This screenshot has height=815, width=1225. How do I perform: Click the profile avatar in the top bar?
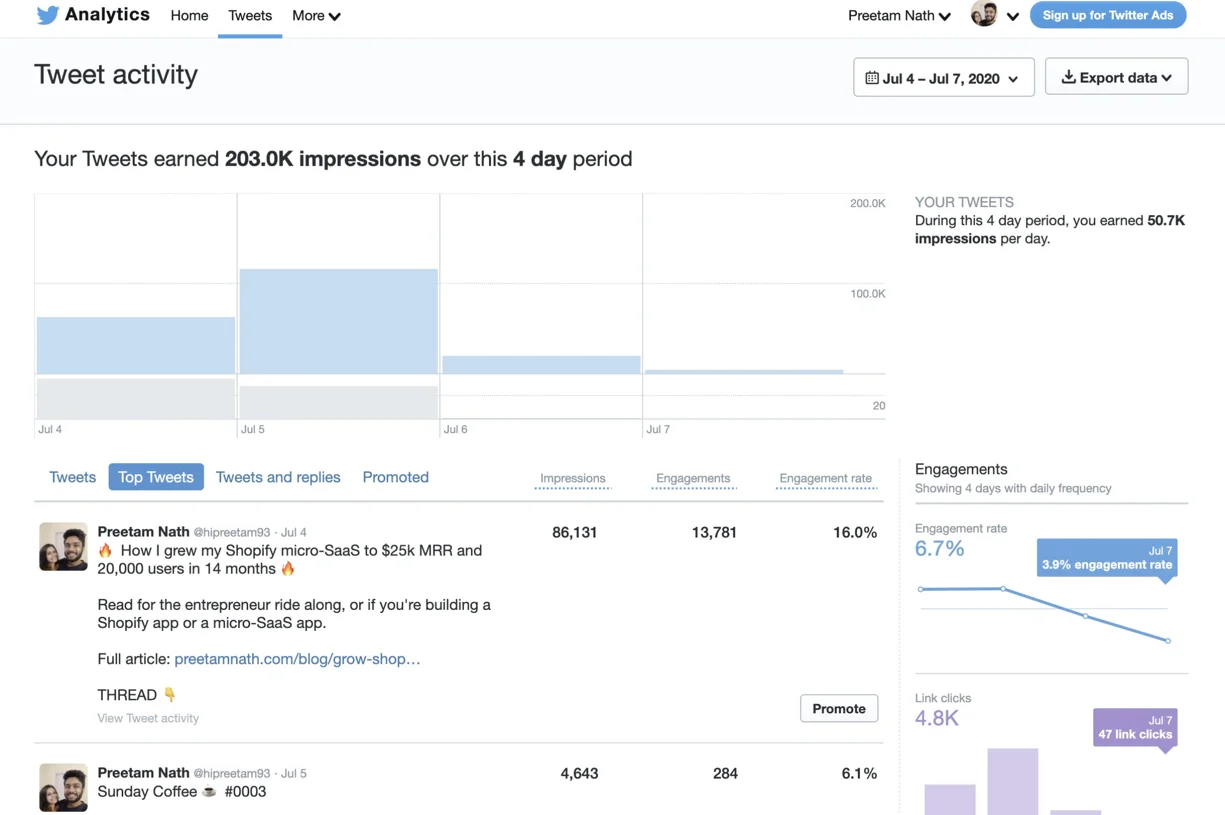984,15
